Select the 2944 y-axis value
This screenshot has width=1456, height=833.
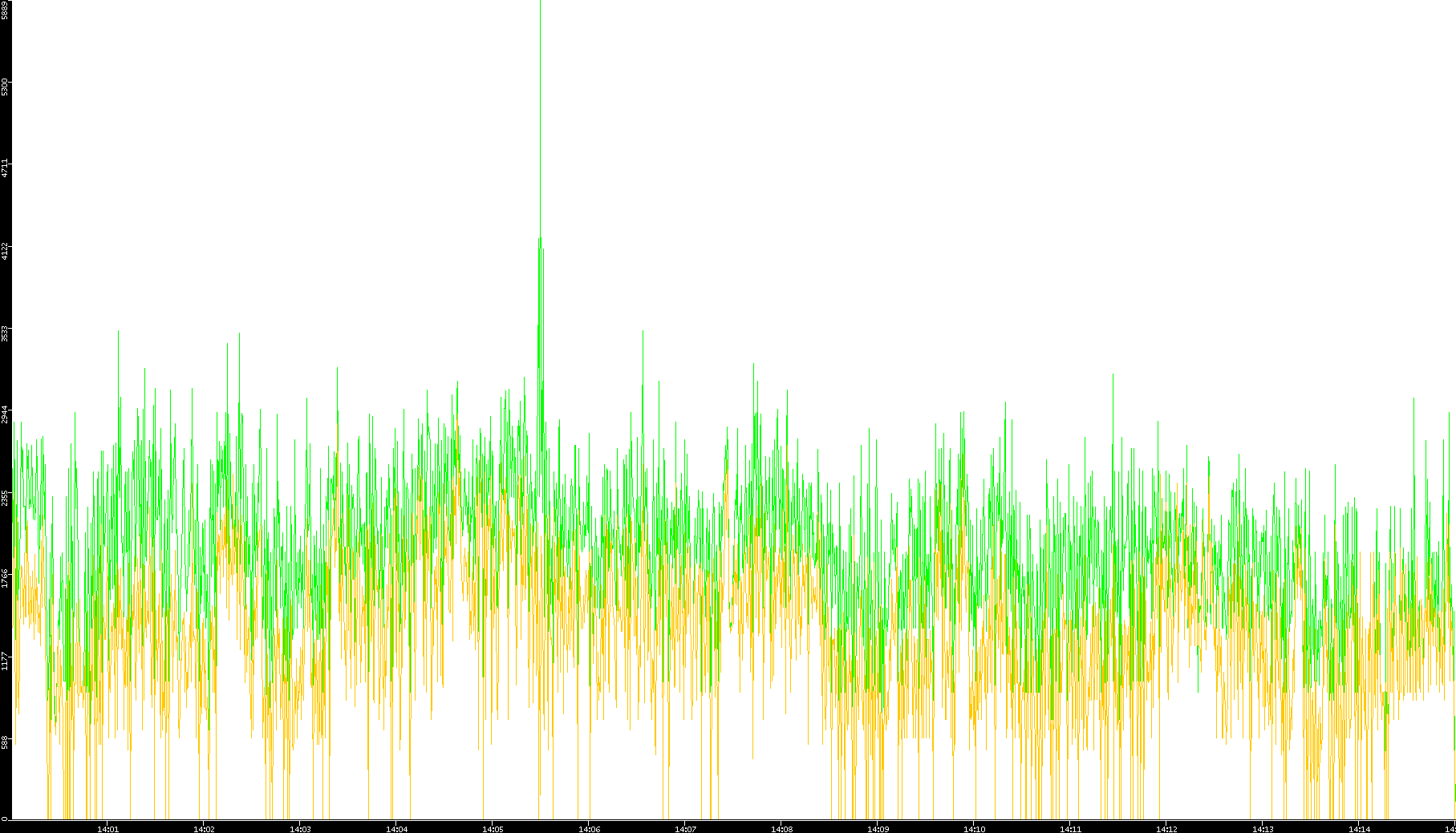[x=5, y=414]
